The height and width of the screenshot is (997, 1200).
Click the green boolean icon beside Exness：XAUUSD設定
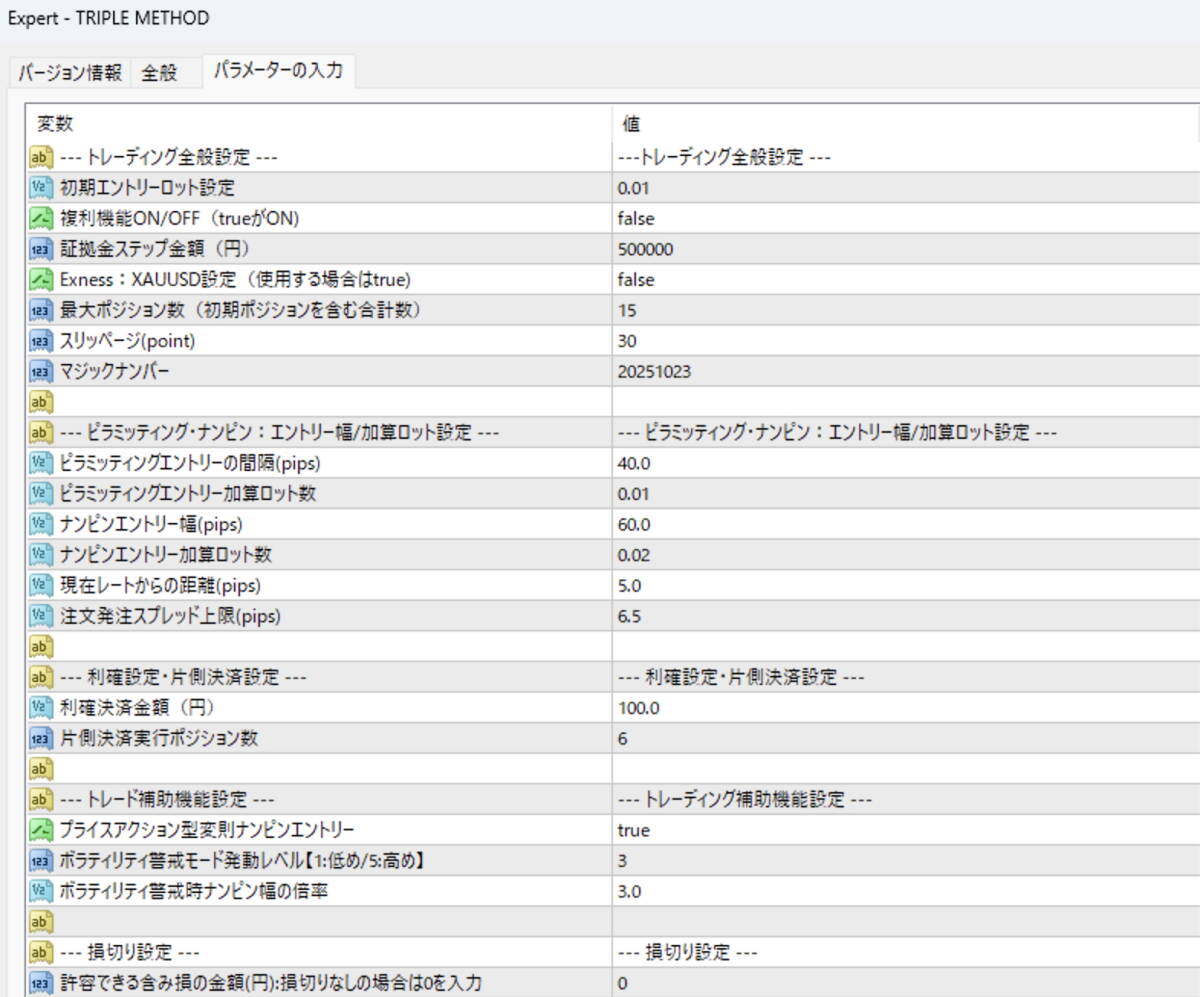pos(40,279)
